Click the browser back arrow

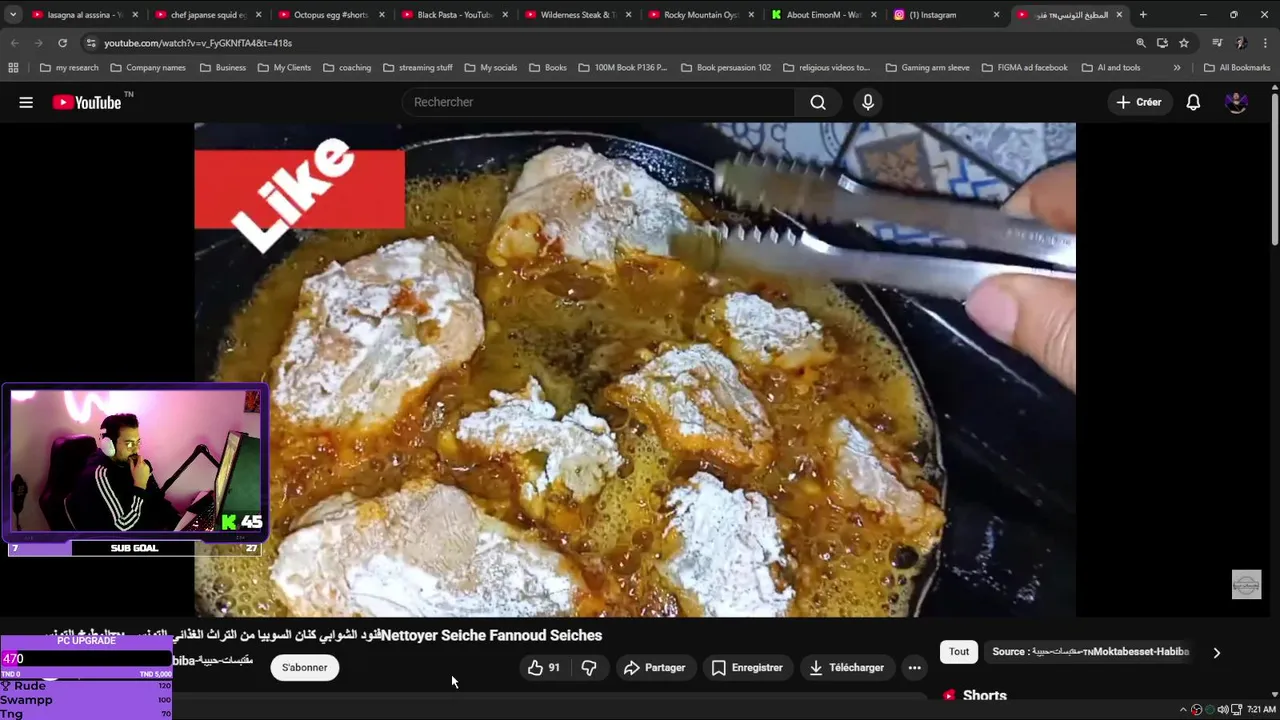coord(14,43)
